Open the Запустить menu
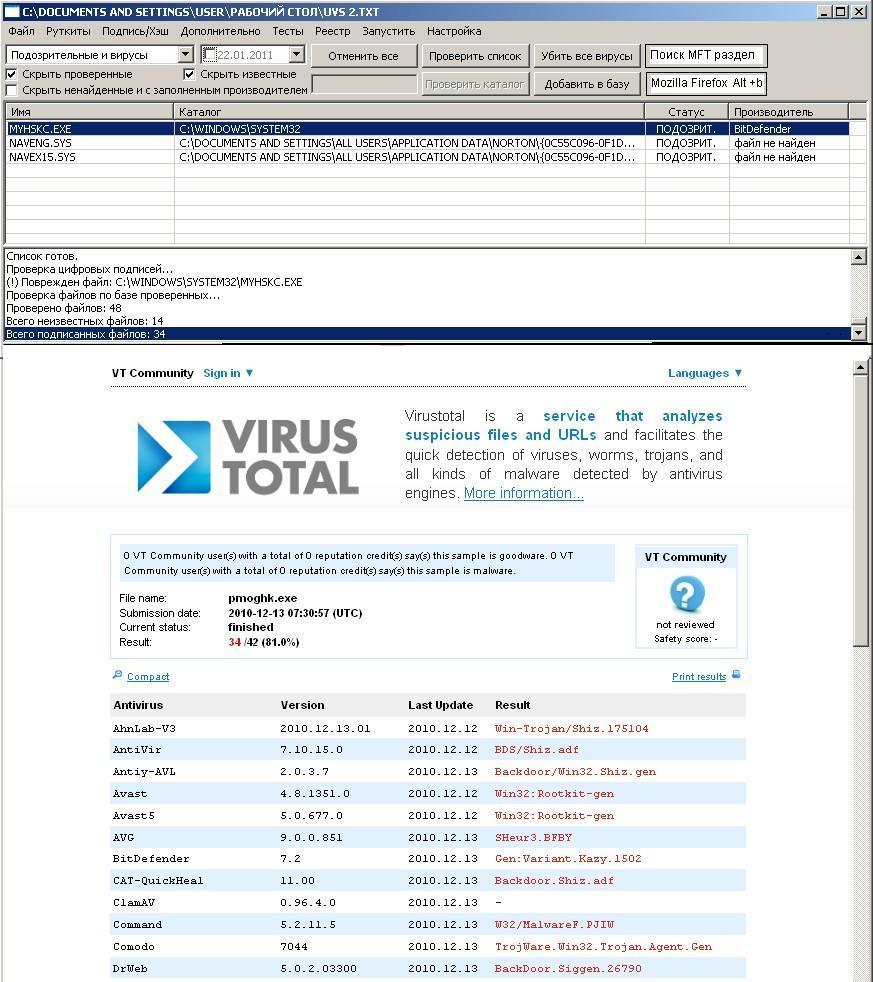Image resolution: width=873 pixels, height=982 pixels. click(x=388, y=31)
